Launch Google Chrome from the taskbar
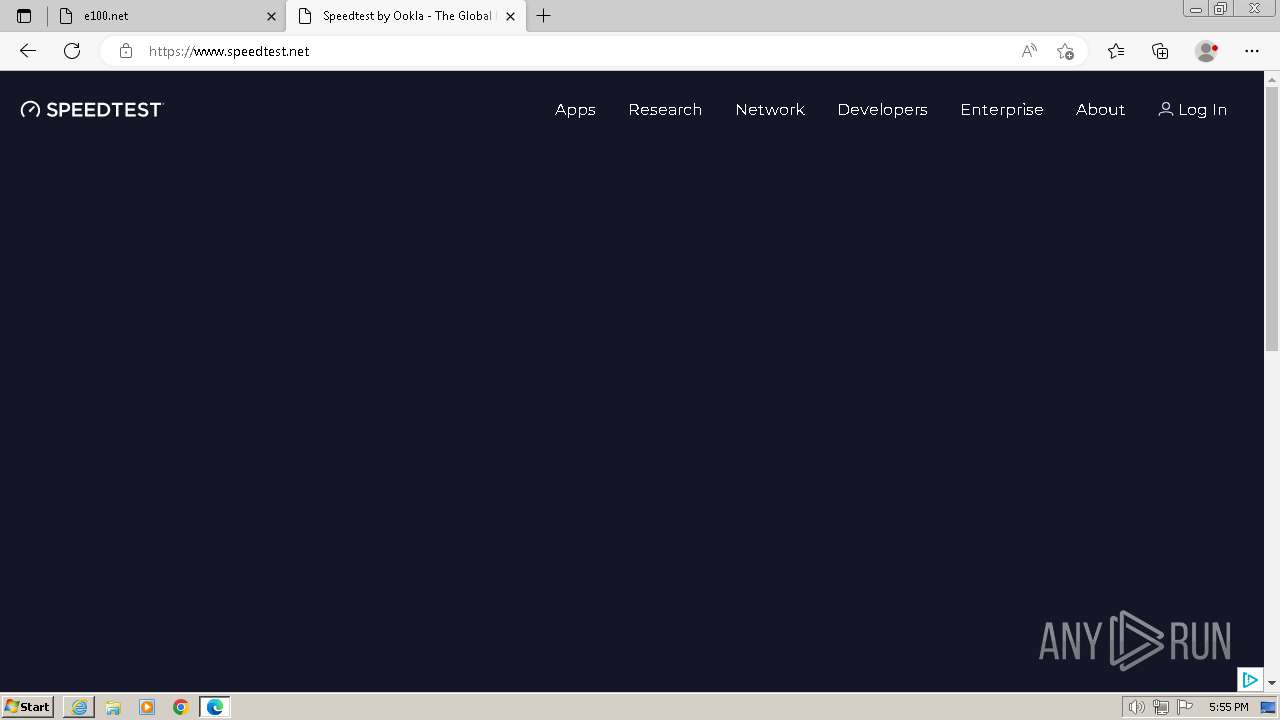 pos(181,707)
